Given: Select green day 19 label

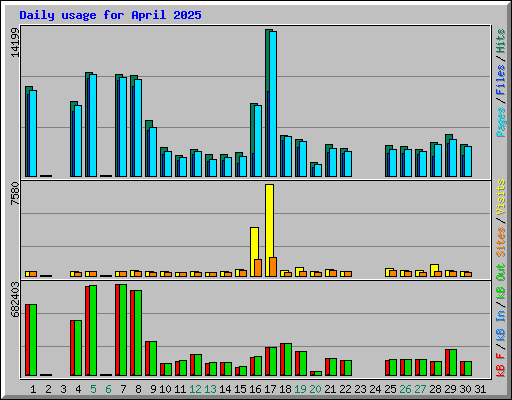Looking at the screenshot, I should [300, 389].
